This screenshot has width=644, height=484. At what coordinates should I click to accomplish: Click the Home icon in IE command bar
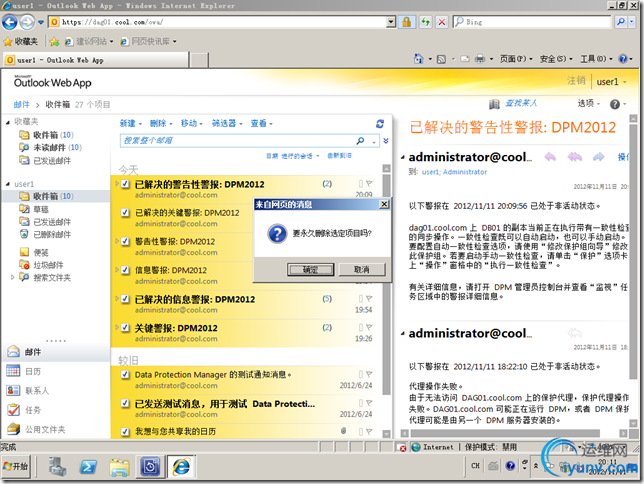pos(418,59)
